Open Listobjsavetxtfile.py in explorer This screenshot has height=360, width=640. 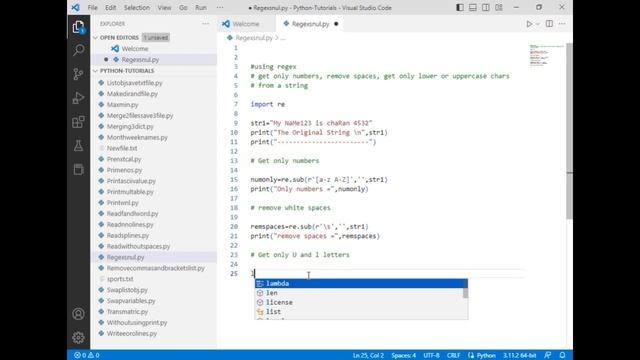153,83
